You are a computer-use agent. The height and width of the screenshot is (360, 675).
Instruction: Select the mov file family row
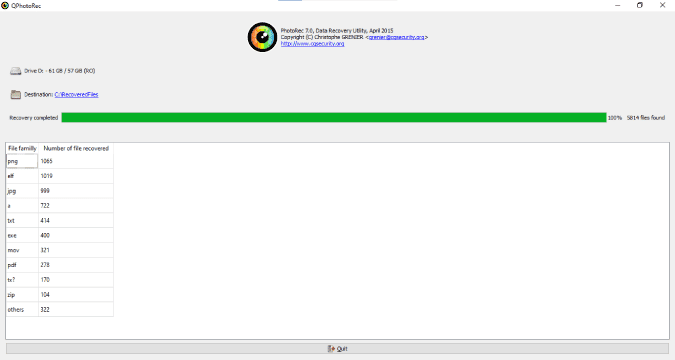click(60, 250)
